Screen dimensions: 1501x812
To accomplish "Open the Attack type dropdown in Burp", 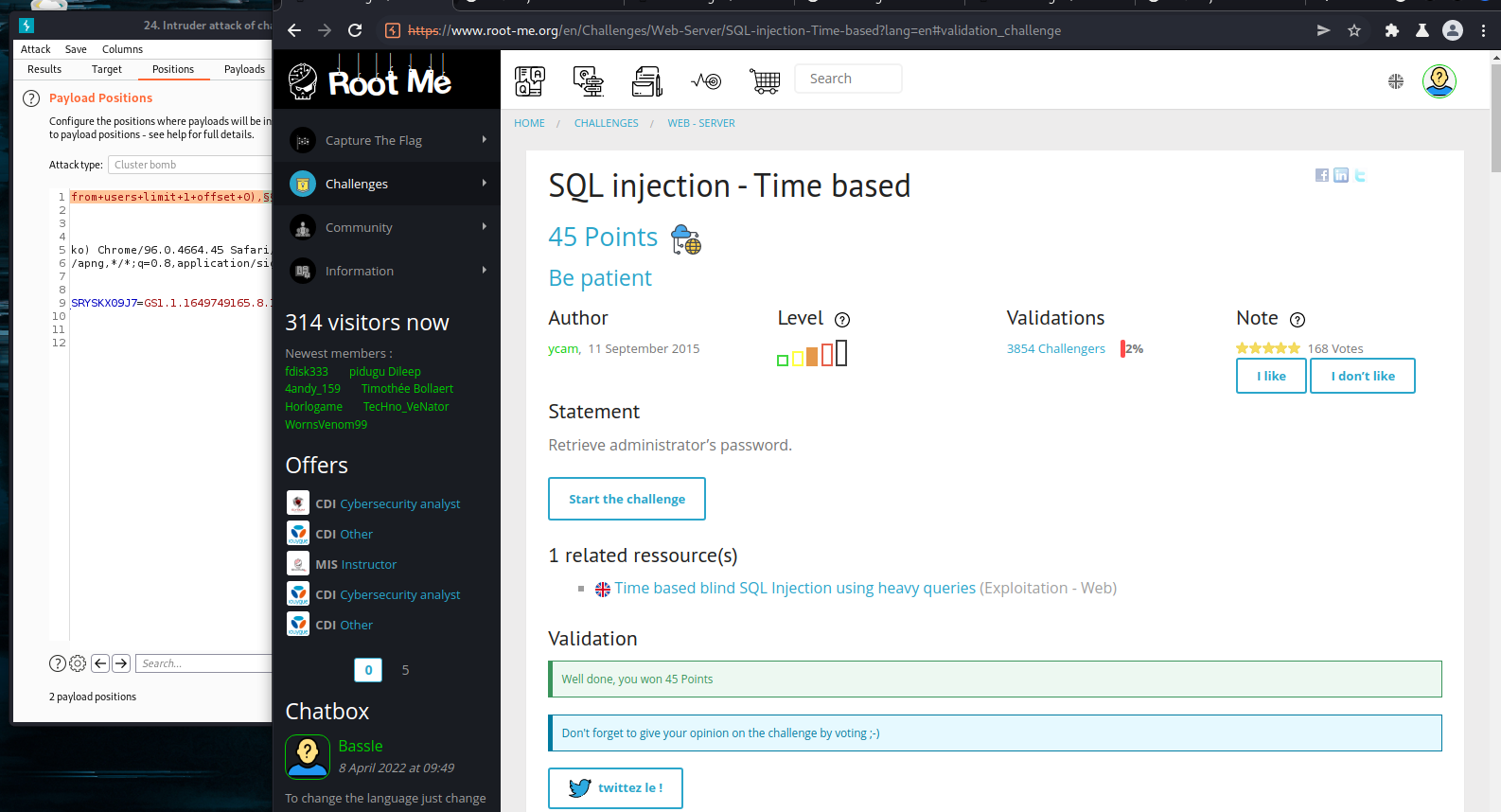I will pyautogui.click(x=190, y=165).
